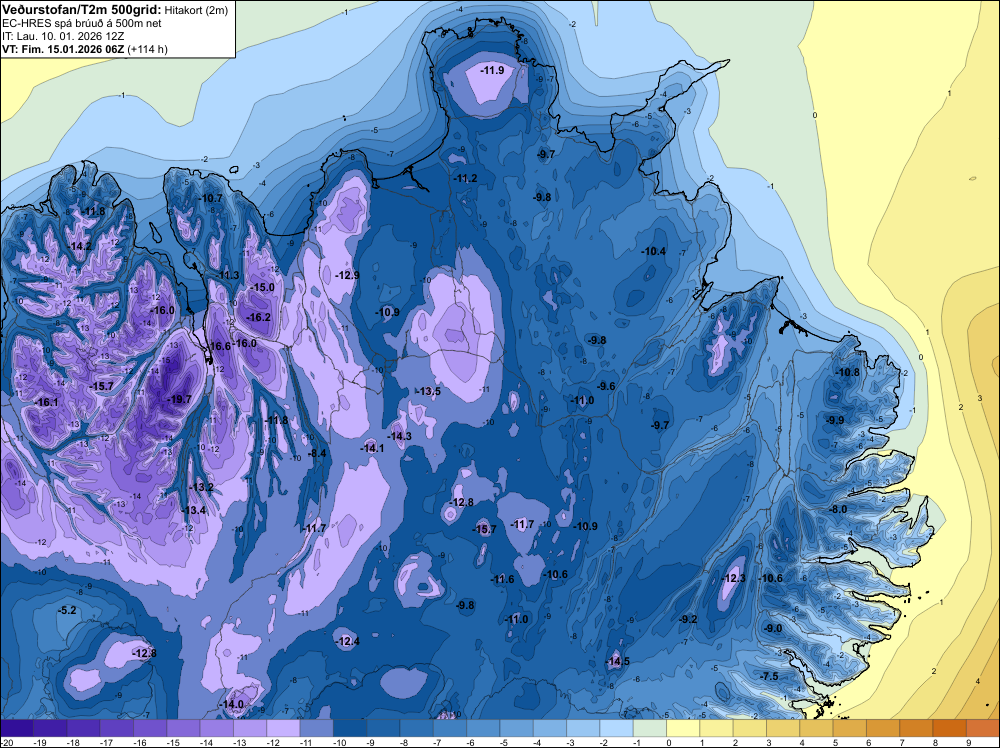Viewport: 1000px width, 748px height.
Task: Select the 'VT: Fim. 15.01.2026 06Z' valid time
Action: coord(63,49)
